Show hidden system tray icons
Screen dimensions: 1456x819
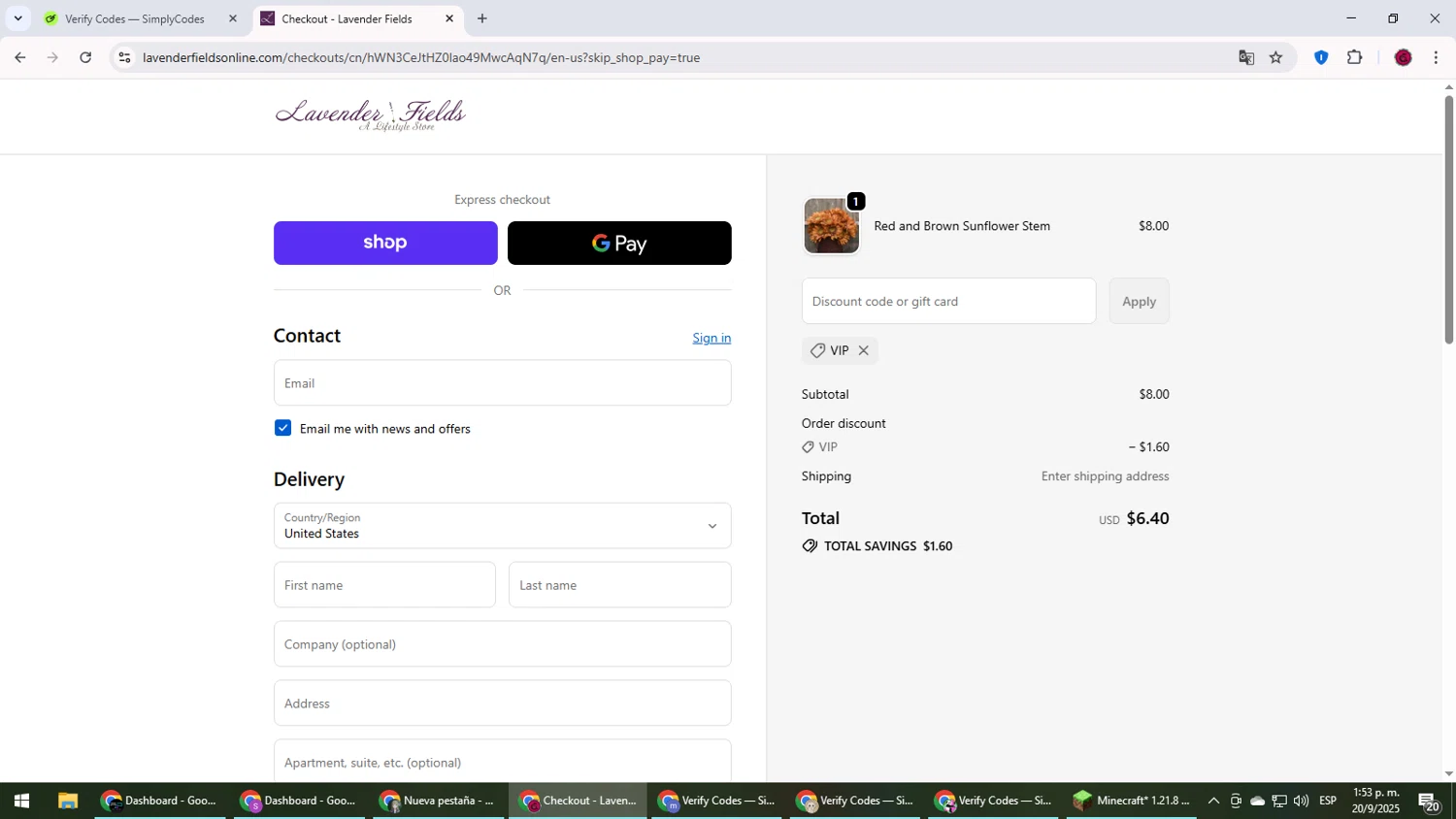1213,801
